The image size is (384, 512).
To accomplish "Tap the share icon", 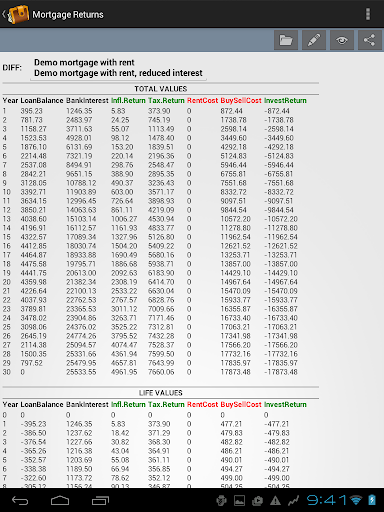I will (x=370, y=40).
